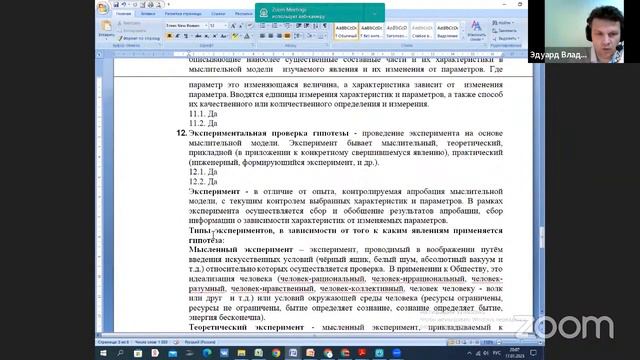Image resolution: width=640 pixels, height=360 pixels.
Task: Grow the font size with the large A
Action: 233,26
